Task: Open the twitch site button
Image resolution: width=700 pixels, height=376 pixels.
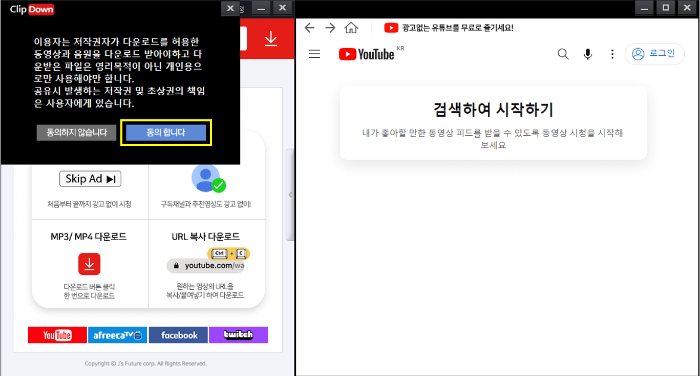Action: pos(238,335)
